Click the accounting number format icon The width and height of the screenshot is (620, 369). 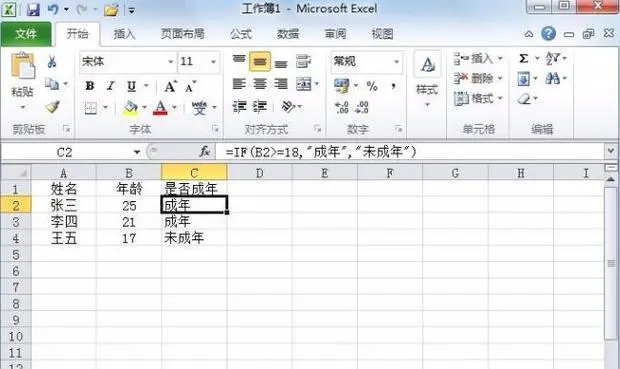342,86
